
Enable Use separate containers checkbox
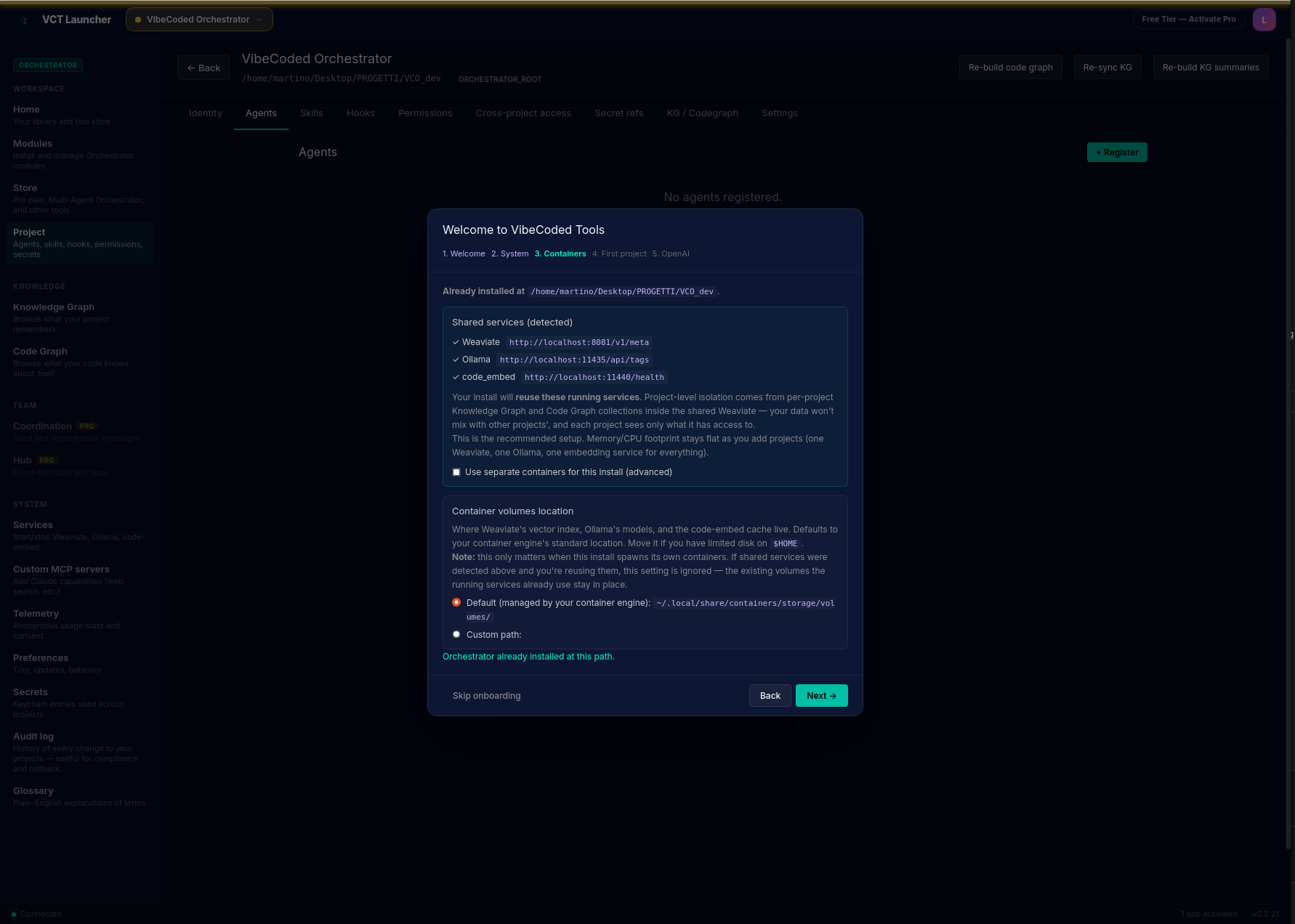tap(456, 472)
